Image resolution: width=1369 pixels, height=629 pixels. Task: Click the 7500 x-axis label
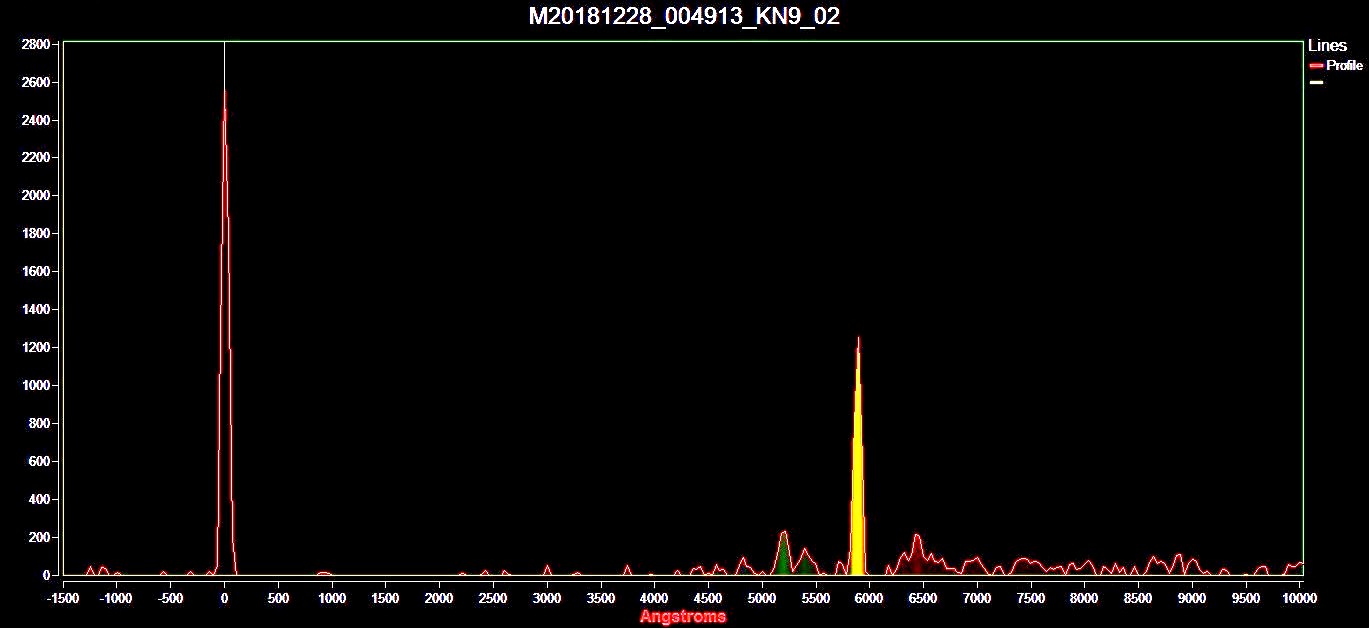[1031, 598]
